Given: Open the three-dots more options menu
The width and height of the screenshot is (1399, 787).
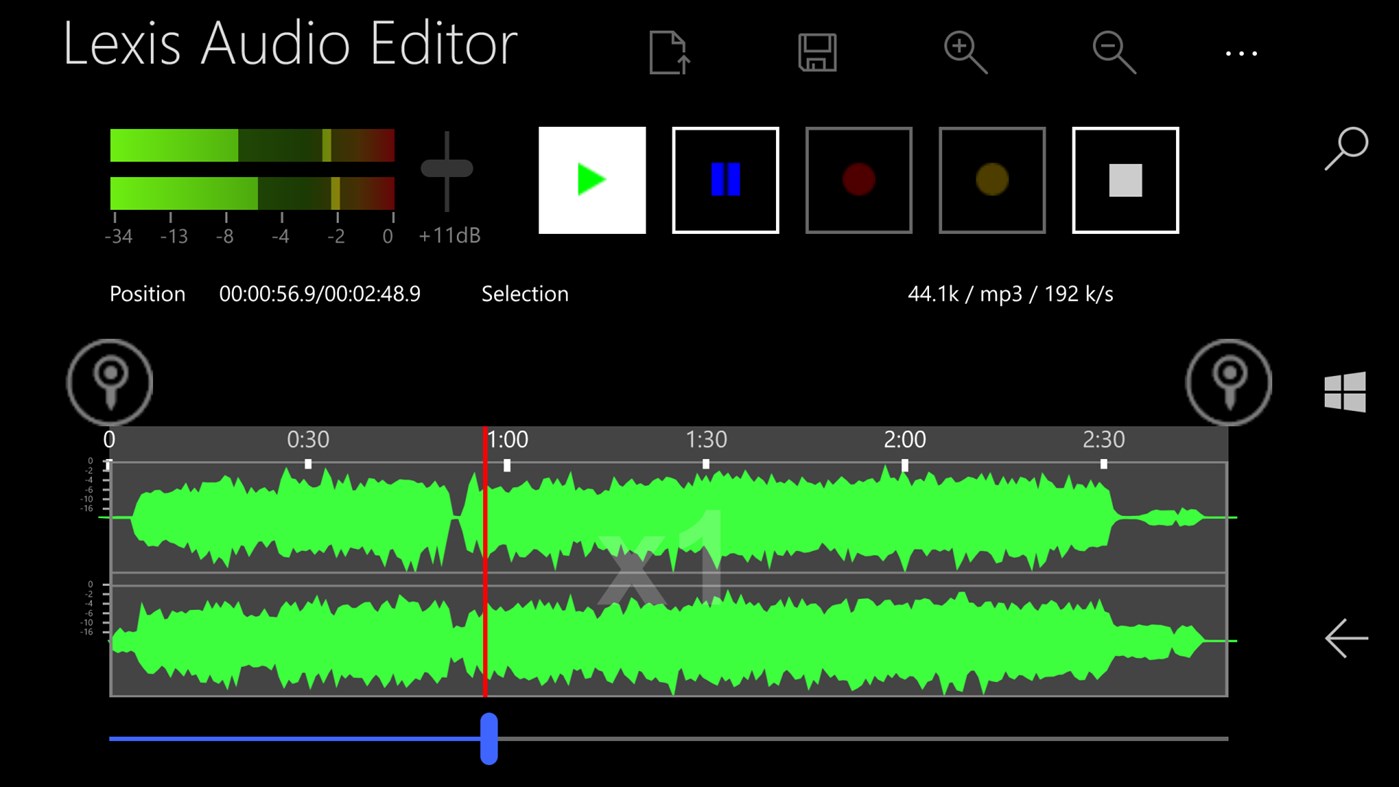Looking at the screenshot, I should coord(1241,54).
